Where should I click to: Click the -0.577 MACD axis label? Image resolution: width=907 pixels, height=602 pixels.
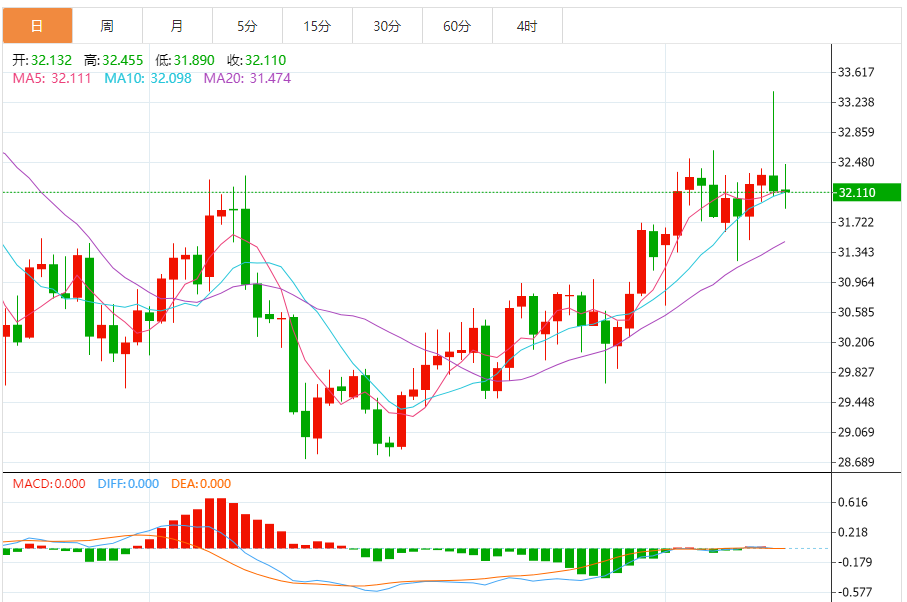point(853,592)
